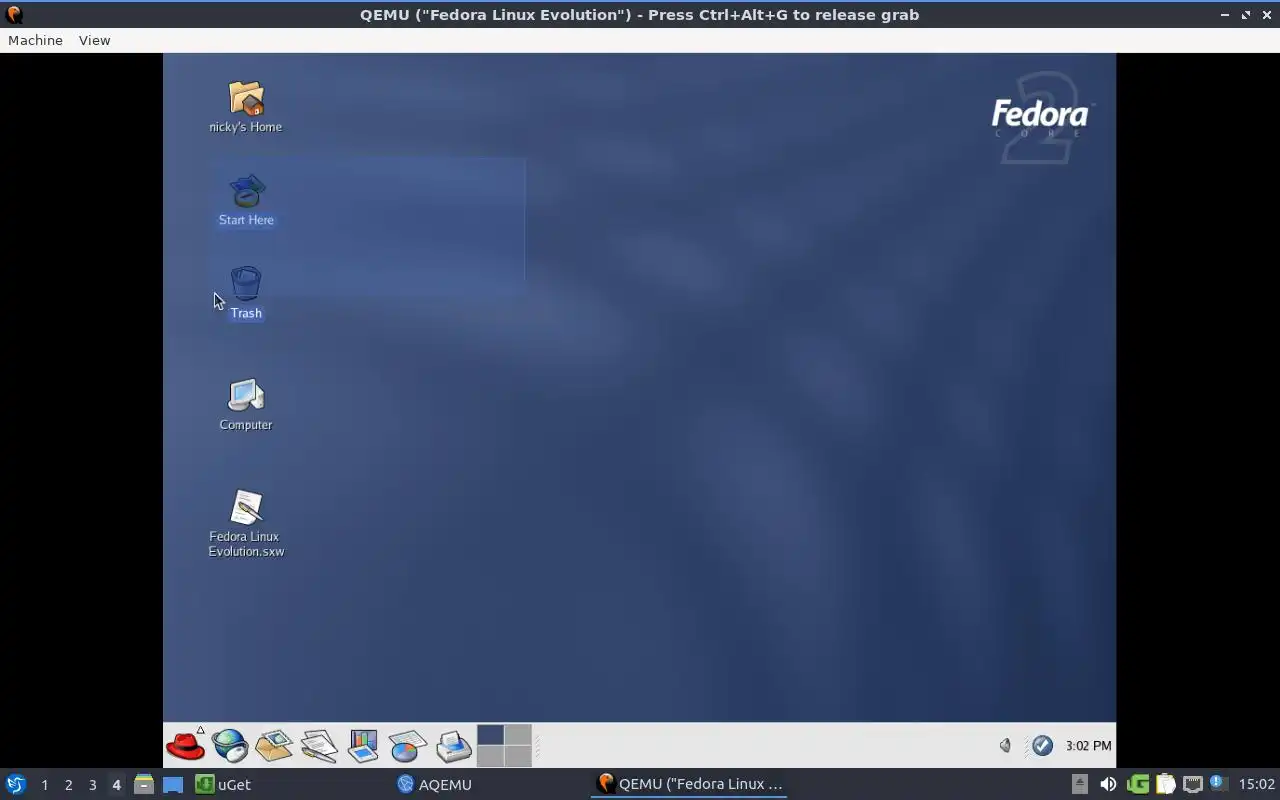Switch to host workspace 3

click(92, 785)
